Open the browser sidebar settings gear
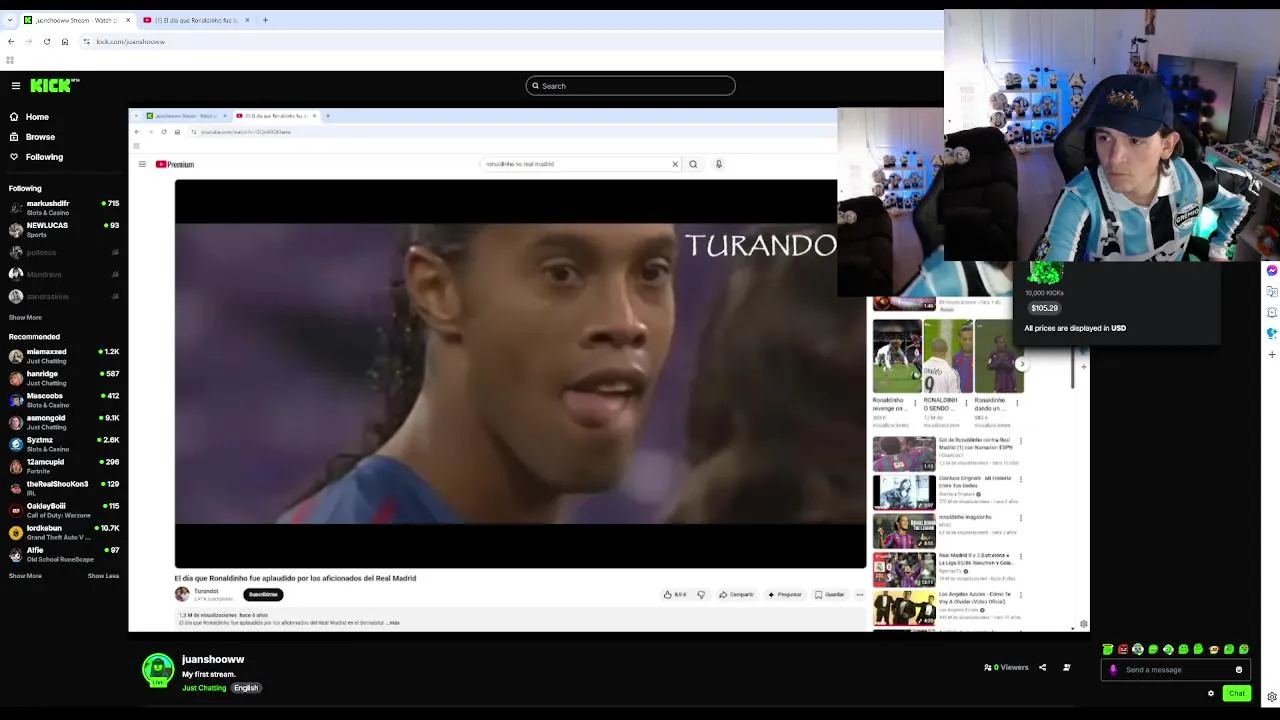Viewport: 1280px width, 720px height. (x=1272, y=697)
